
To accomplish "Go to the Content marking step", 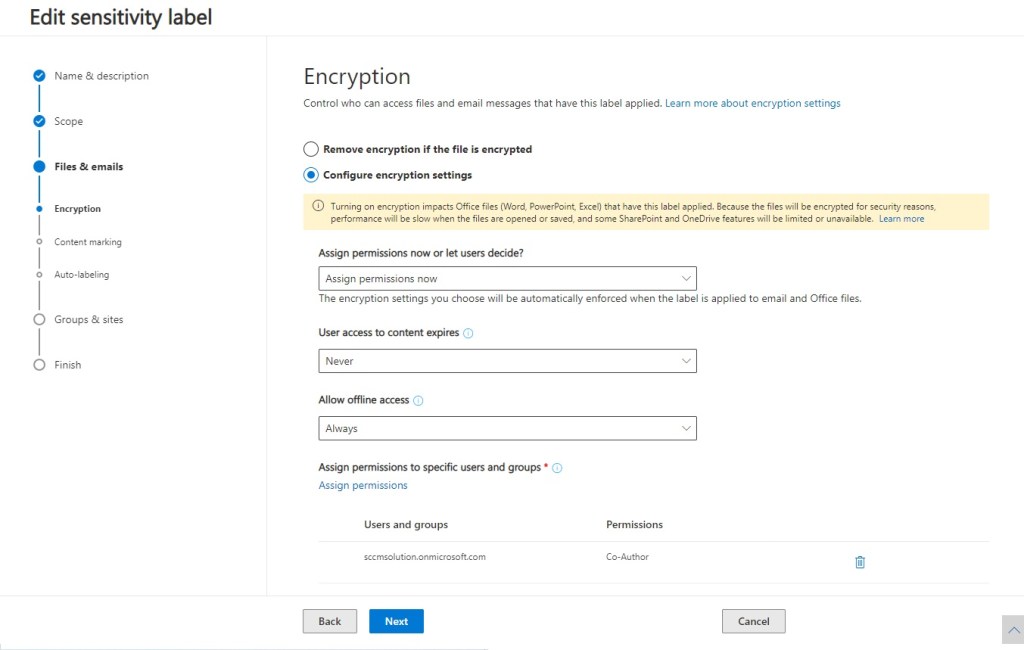I will pos(87,242).
